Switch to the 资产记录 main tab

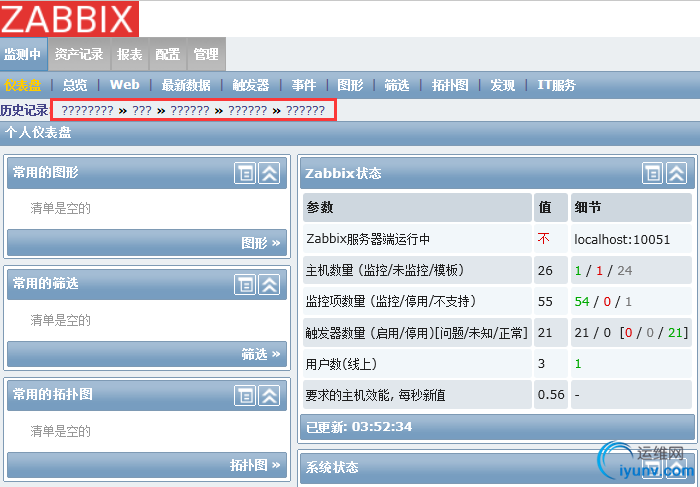pos(79,54)
